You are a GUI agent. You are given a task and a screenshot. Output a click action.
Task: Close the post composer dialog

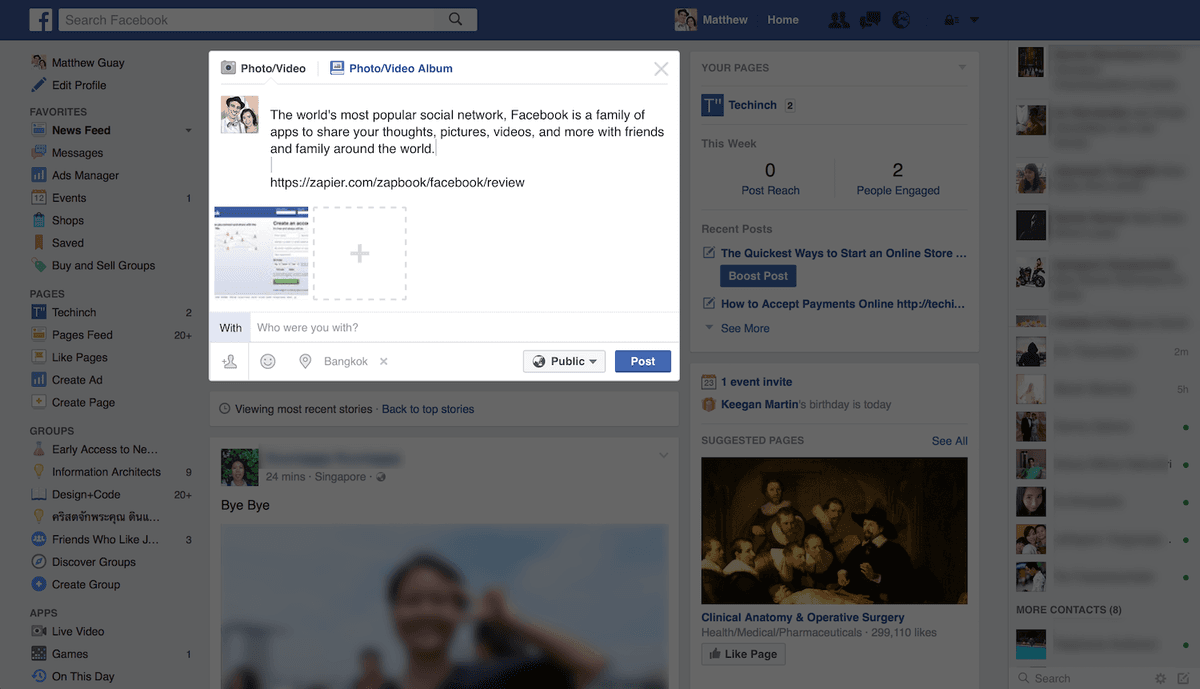coord(661,69)
